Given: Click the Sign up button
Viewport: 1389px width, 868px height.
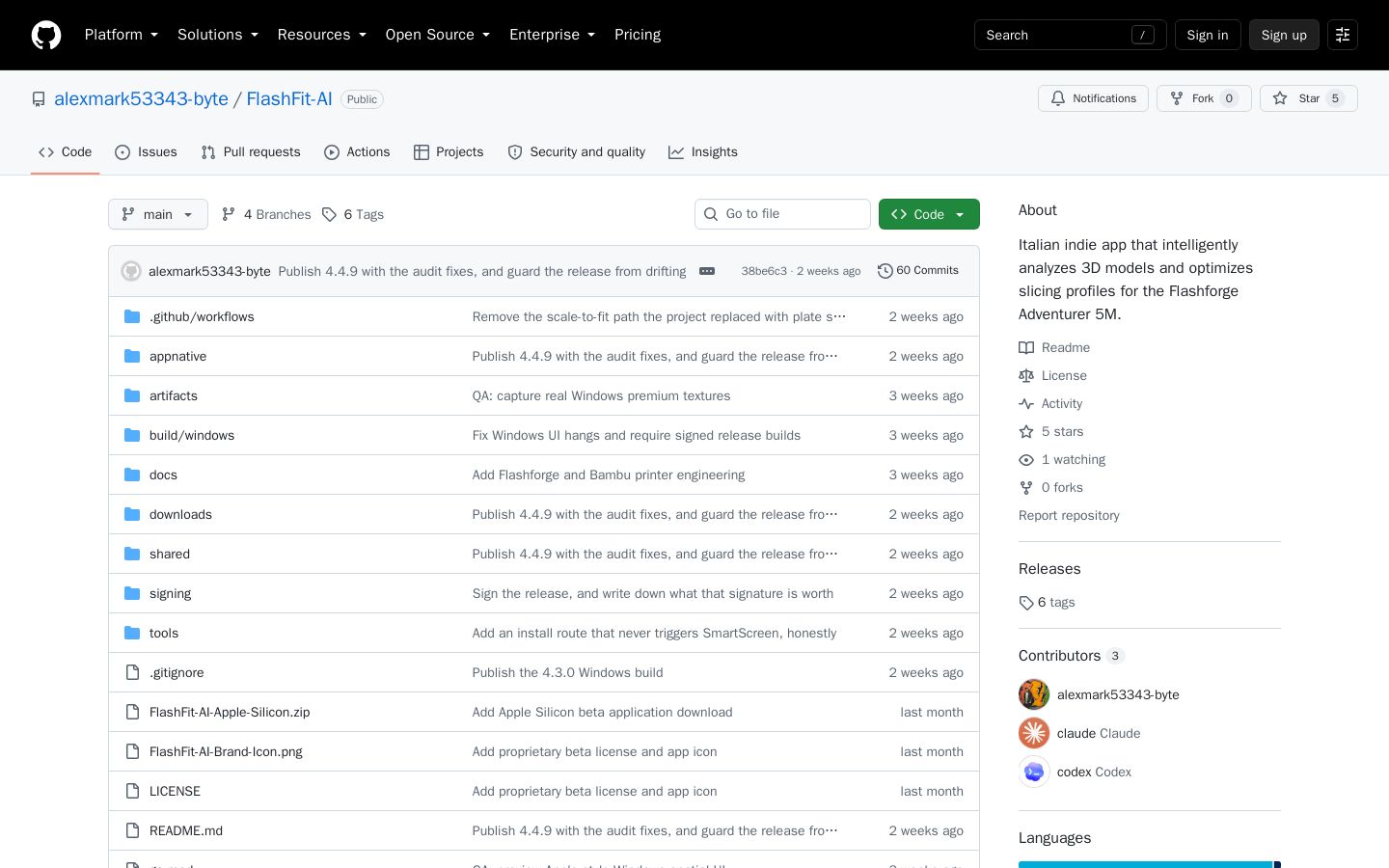Looking at the screenshot, I should coord(1284,35).
